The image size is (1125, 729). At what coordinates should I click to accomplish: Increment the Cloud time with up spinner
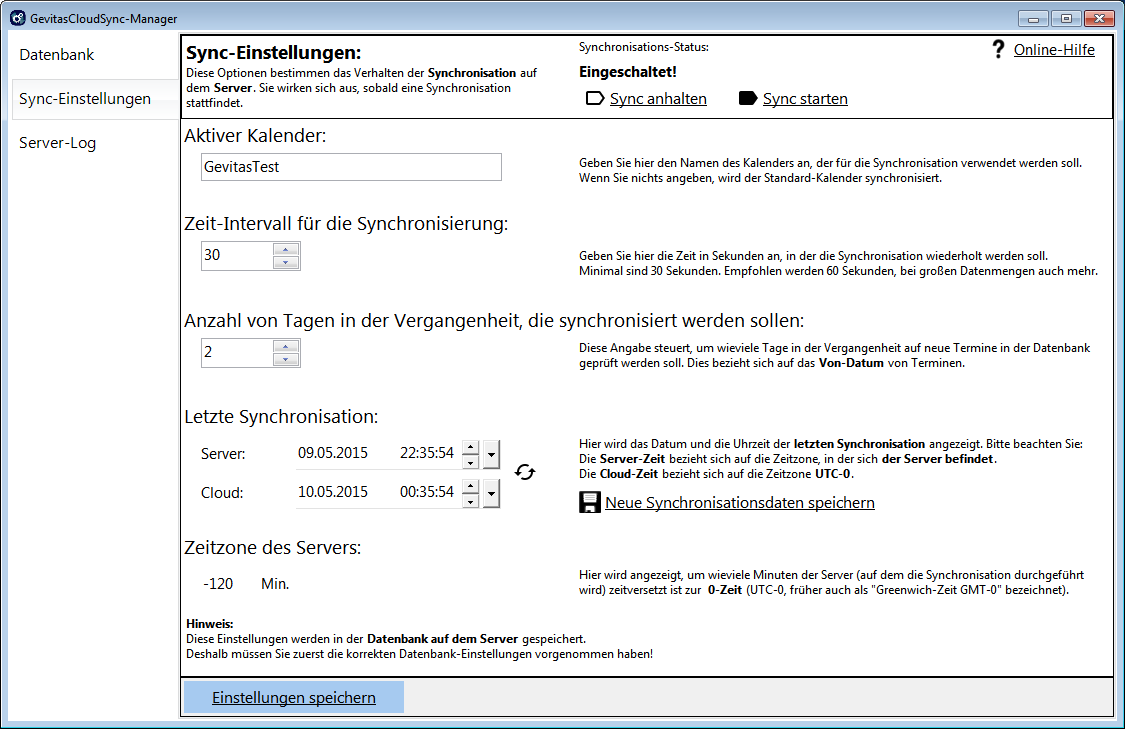(x=470, y=486)
